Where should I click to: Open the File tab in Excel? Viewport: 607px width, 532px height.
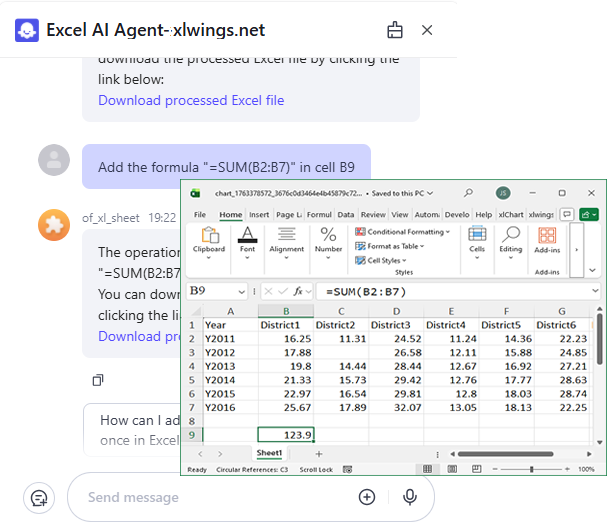coord(200,215)
